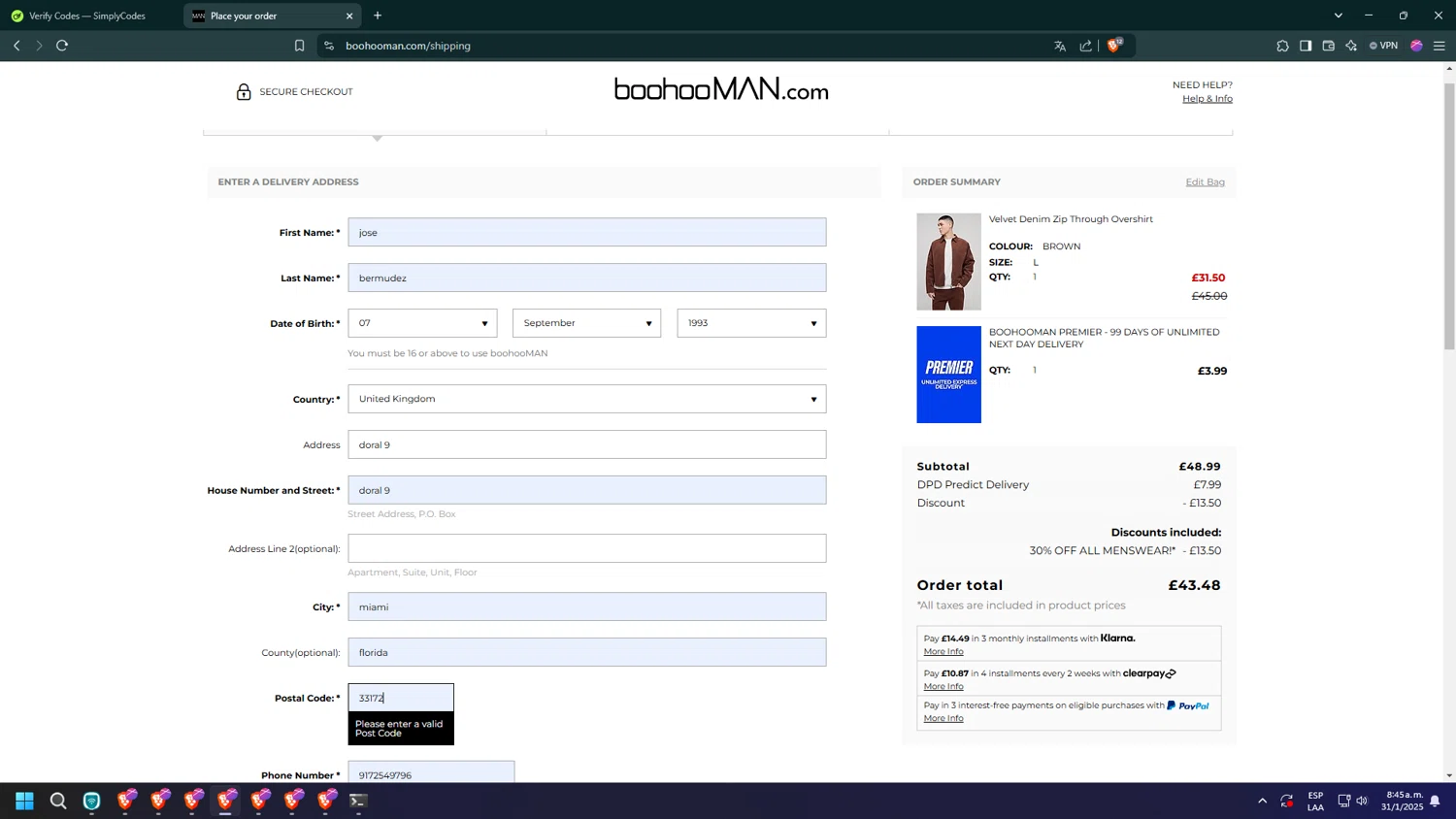Open the Leo AI assistant icon

tap(1351, 46)
